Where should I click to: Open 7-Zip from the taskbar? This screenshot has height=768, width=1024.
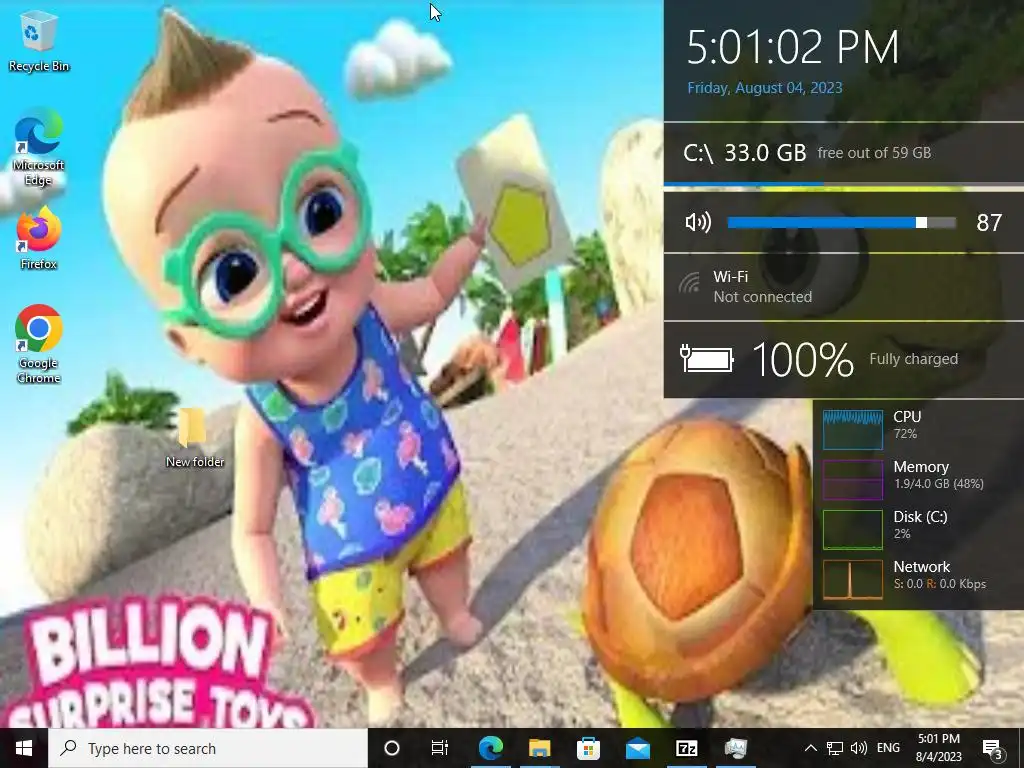click(686, 748)
